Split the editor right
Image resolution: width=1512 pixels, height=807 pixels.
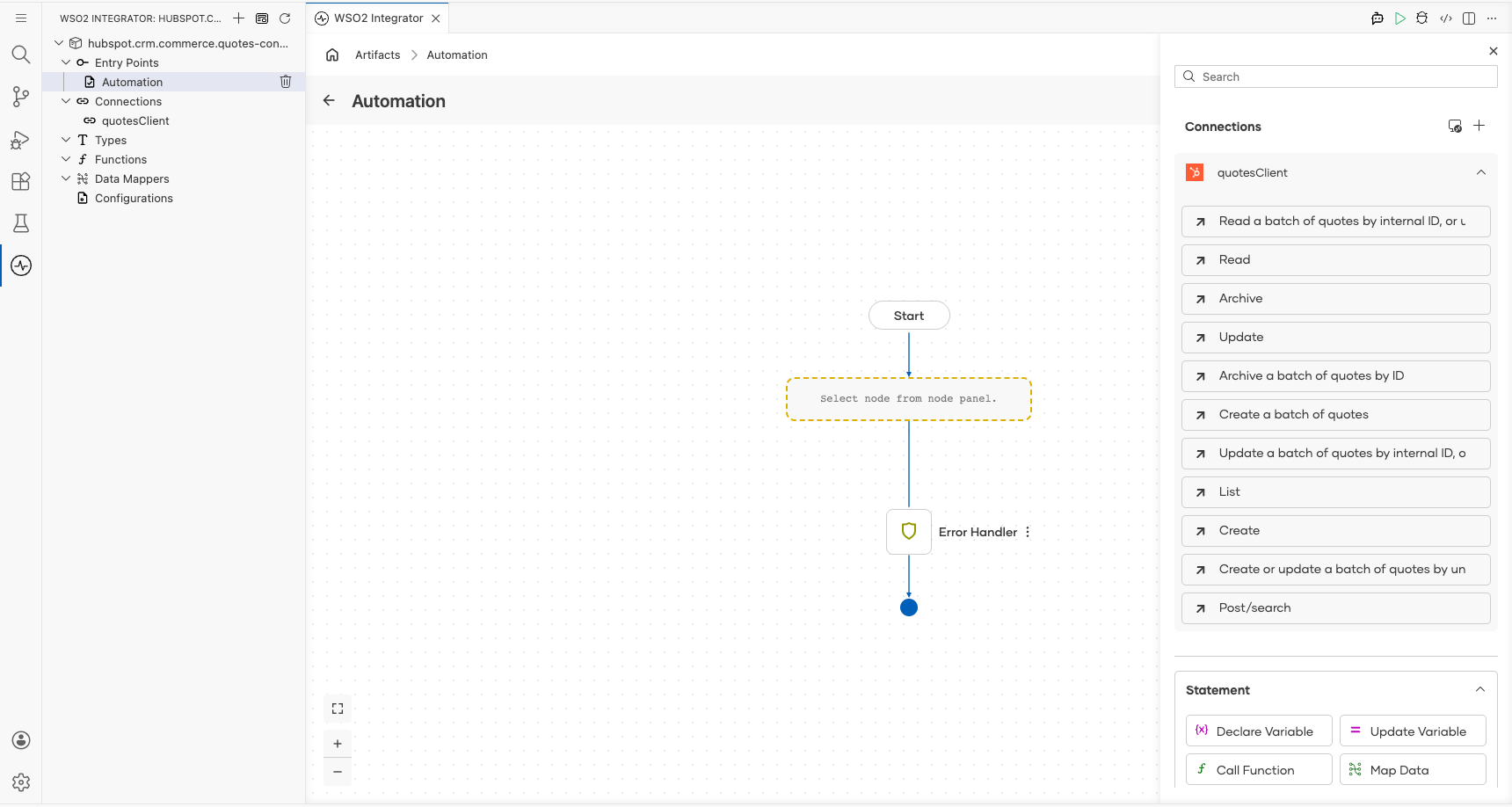(1469, 18)
